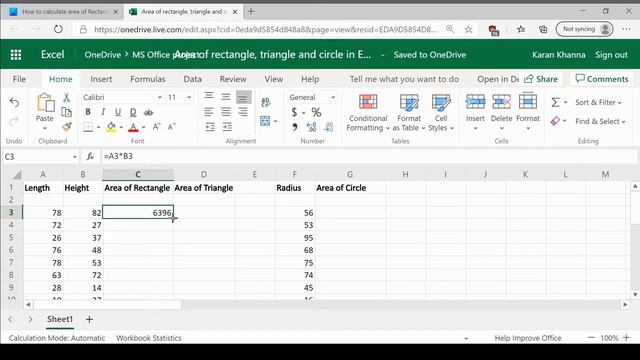Toggle Double Underline formatting

[133, 112]
